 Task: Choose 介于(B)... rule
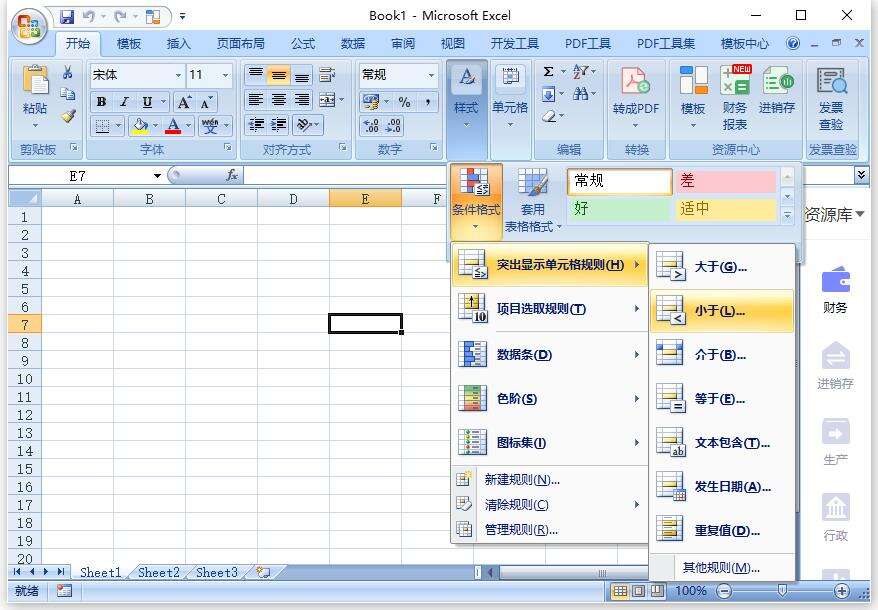[x=722, y=355]
